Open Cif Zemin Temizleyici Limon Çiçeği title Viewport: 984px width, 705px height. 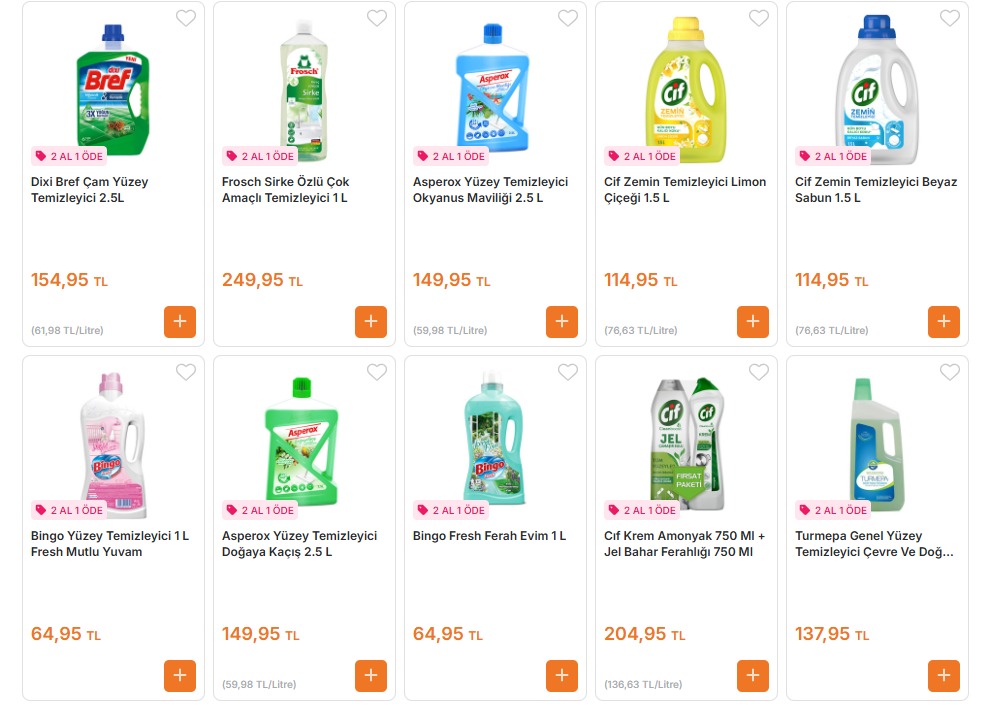[685, 190]
